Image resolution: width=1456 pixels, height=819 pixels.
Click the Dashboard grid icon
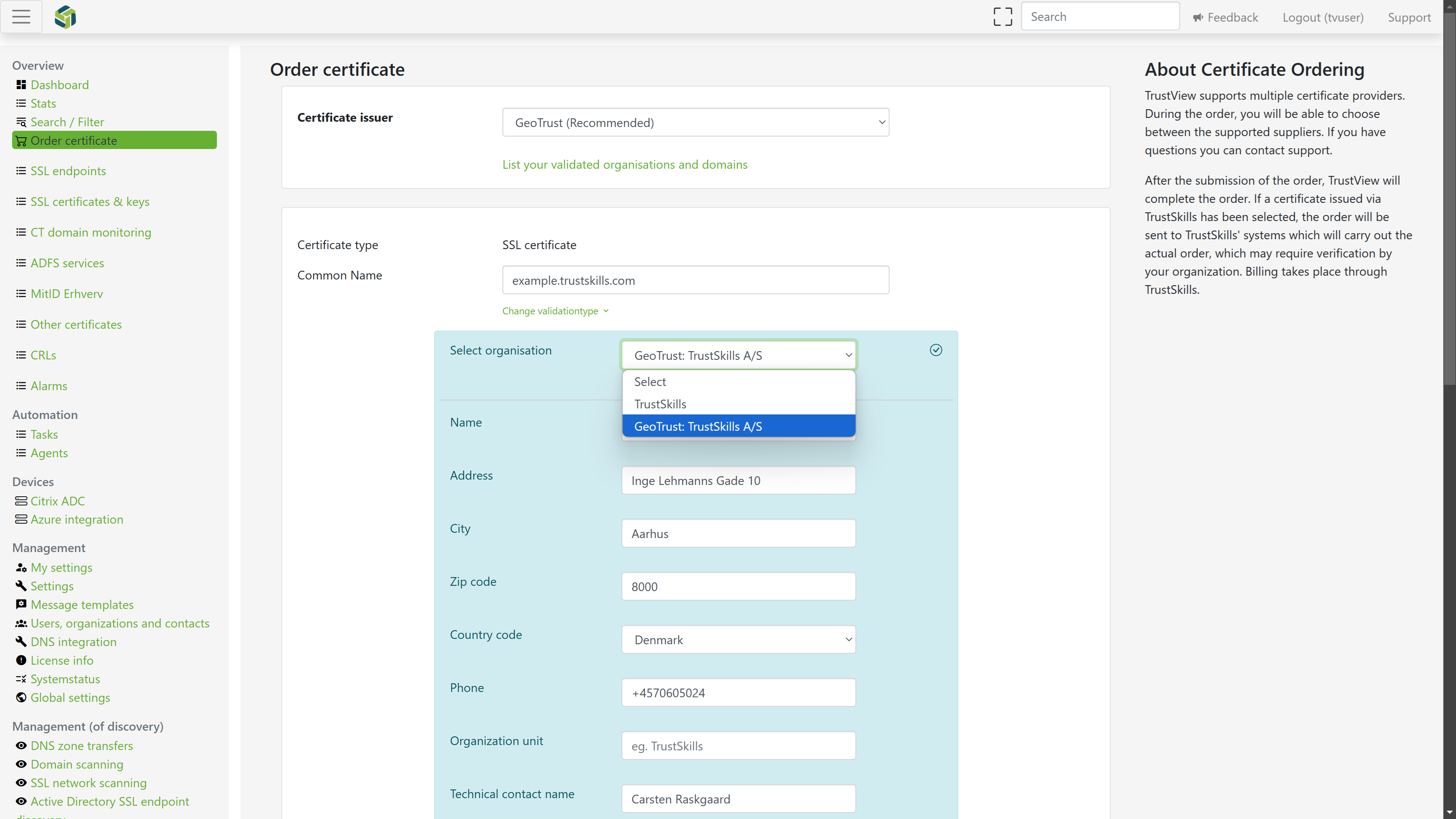pos(21,85)
